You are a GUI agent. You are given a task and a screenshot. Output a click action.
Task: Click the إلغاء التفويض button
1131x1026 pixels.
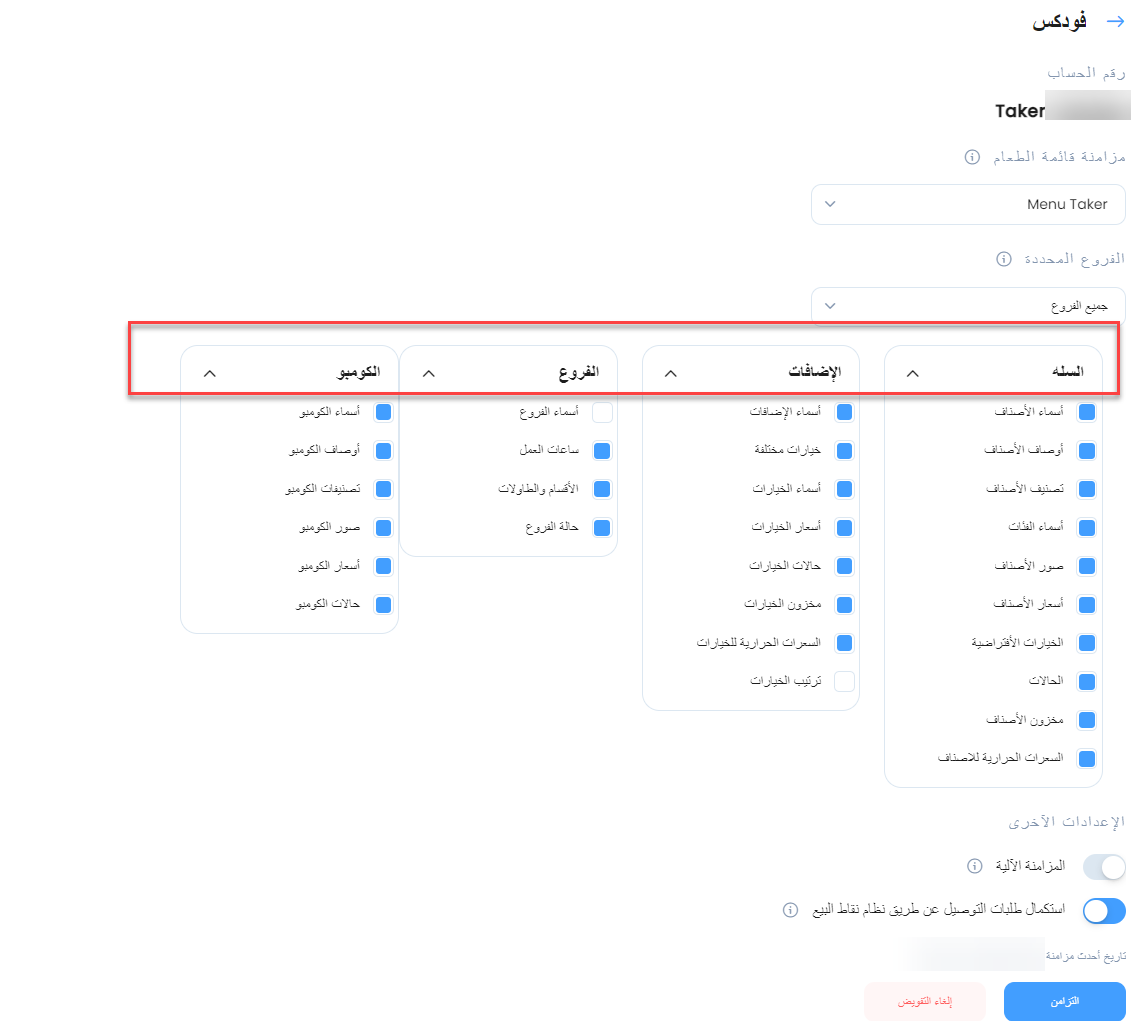tap(925, 1001)
